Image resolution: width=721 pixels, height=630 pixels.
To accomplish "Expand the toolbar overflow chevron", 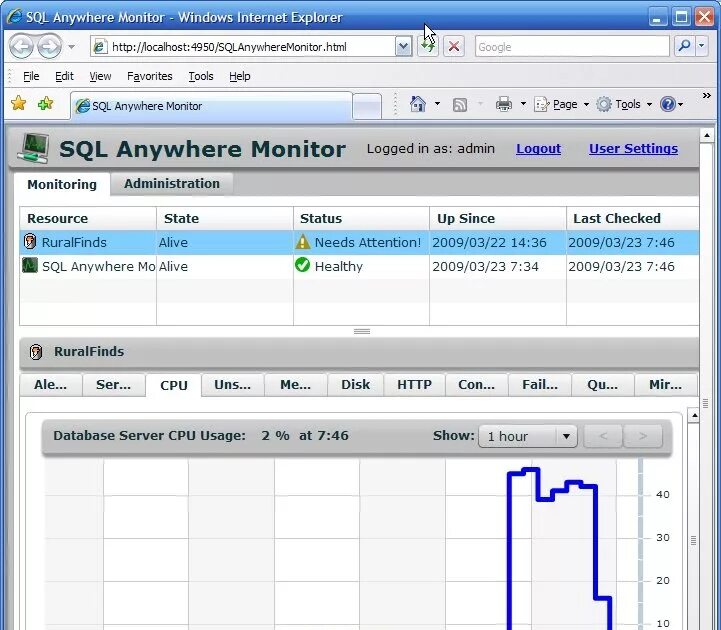I will 707,96.
